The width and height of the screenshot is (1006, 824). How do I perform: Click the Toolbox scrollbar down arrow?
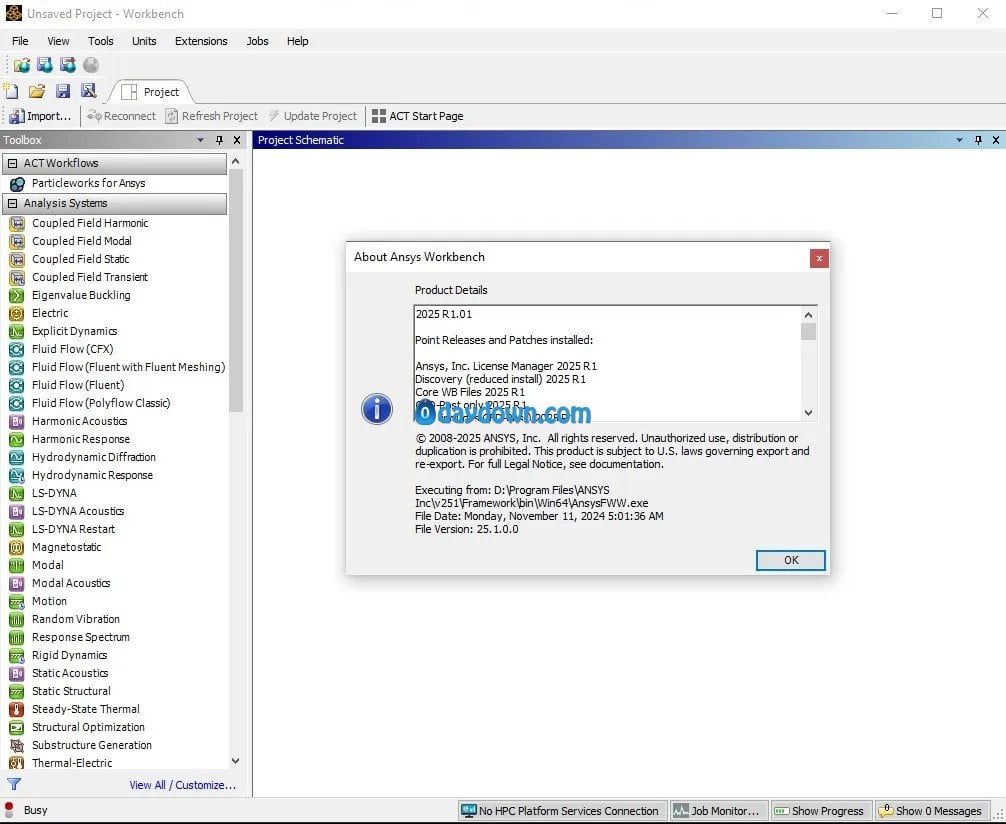point(235,761)
